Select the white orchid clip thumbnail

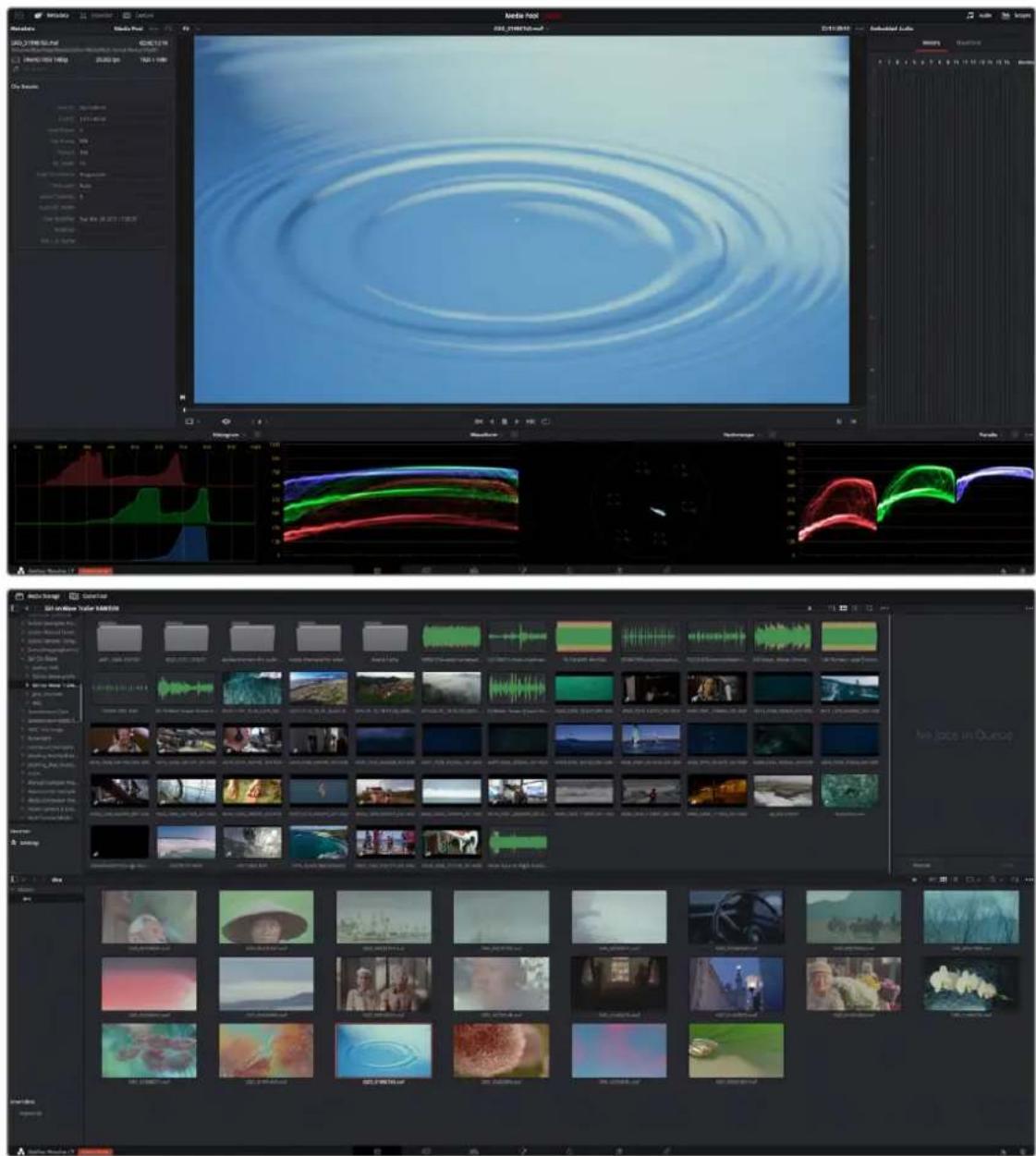[971, 983]
